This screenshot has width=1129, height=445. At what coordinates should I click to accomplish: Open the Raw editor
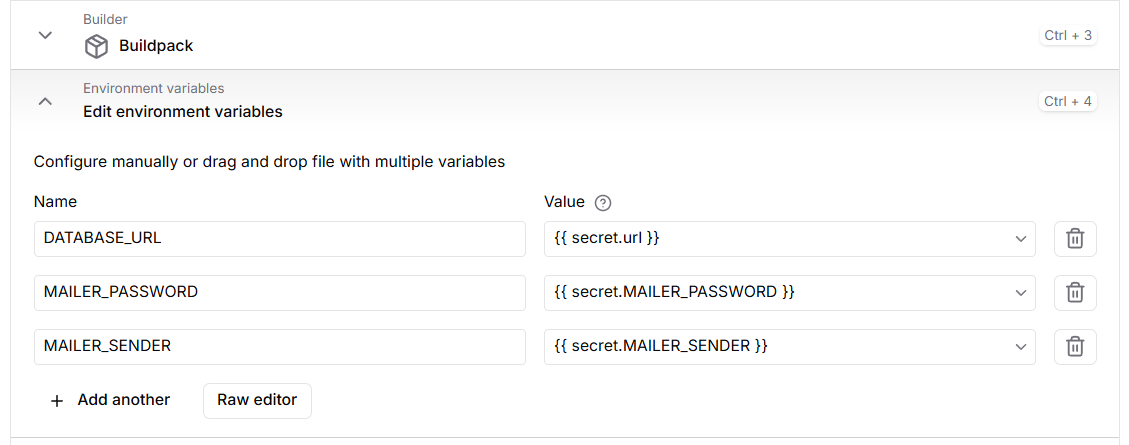tap(257, 400)
